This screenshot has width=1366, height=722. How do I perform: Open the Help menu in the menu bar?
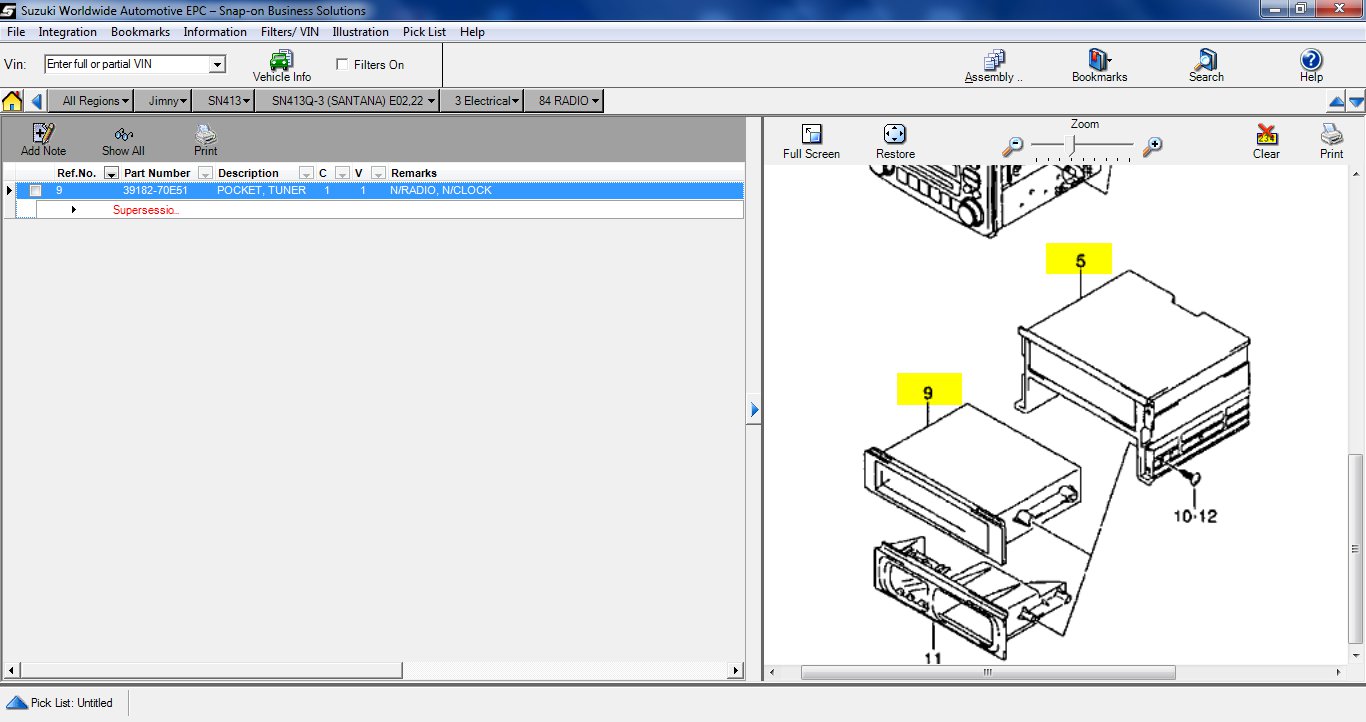(x=472, y=32)
